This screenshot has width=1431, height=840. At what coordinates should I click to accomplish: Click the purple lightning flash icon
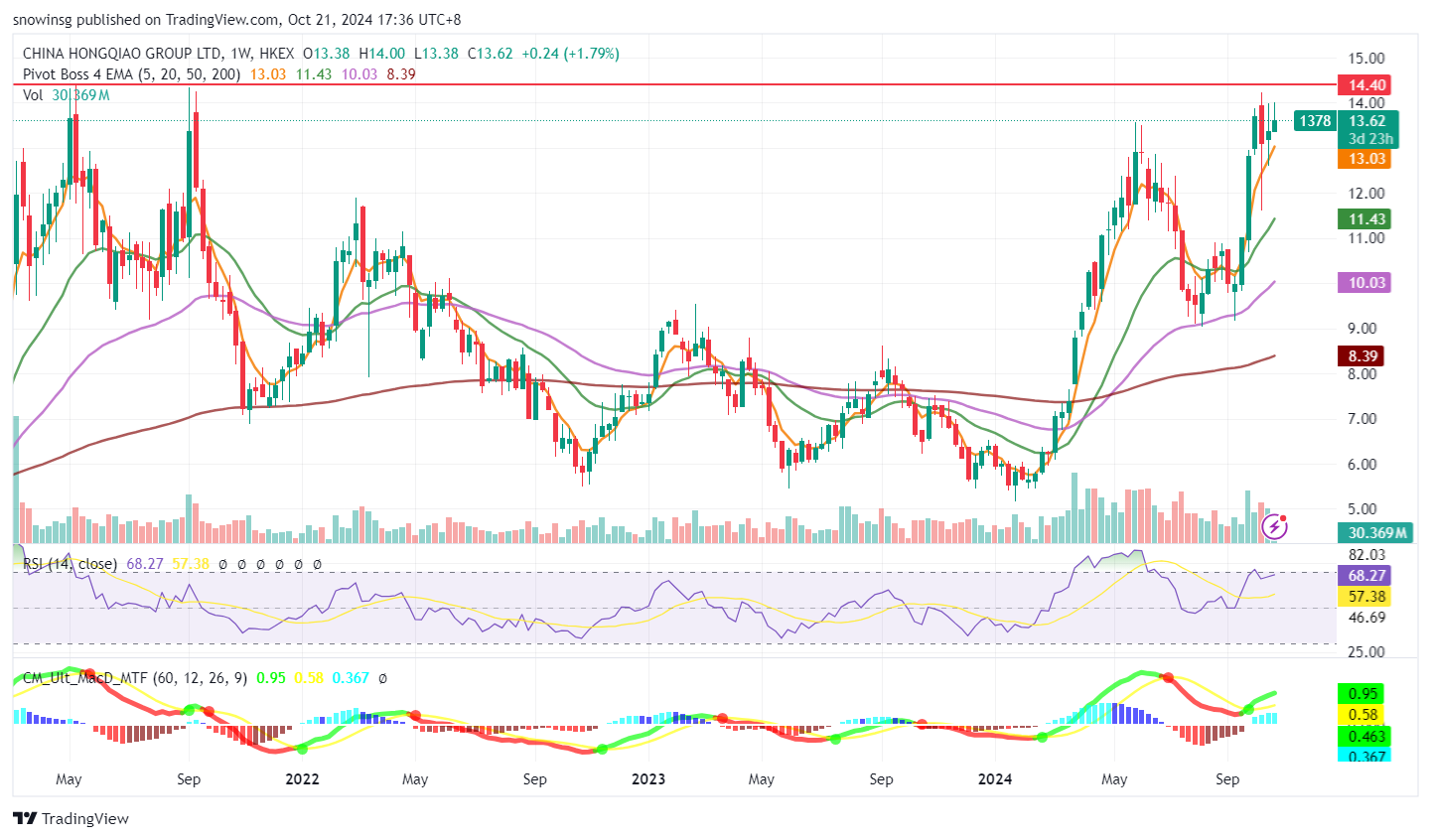click(x=1274, y=526)
